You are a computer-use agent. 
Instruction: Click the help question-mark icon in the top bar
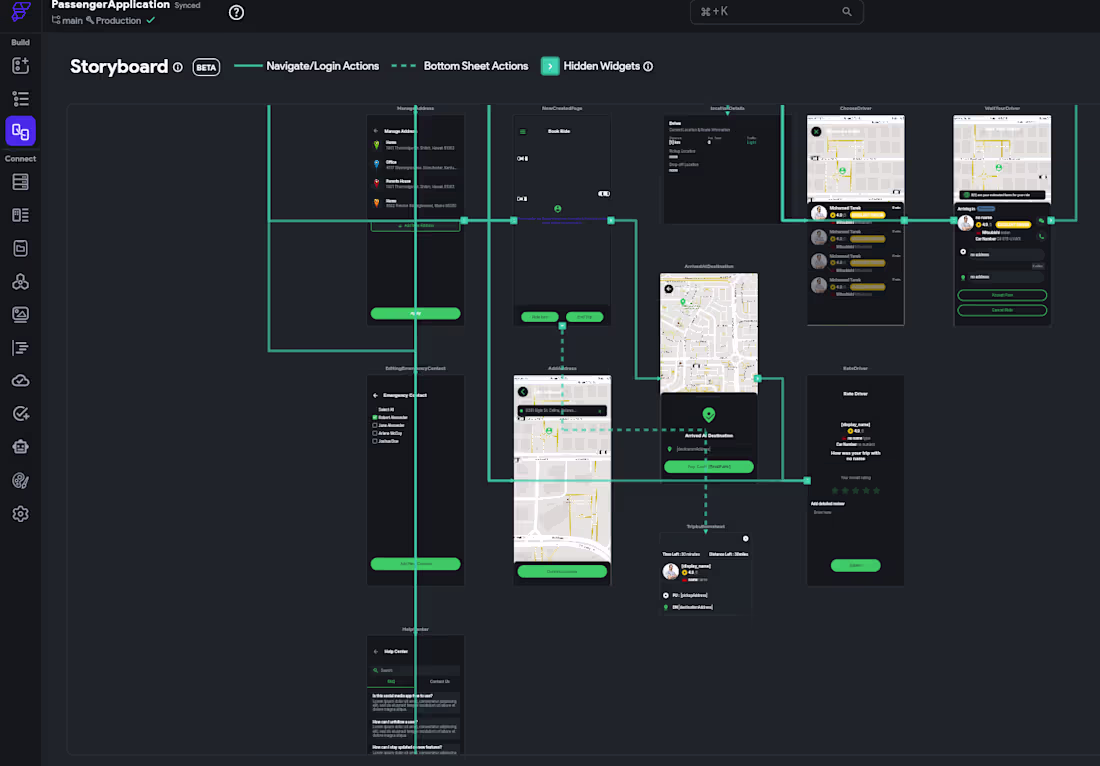[x=236, y=12]
